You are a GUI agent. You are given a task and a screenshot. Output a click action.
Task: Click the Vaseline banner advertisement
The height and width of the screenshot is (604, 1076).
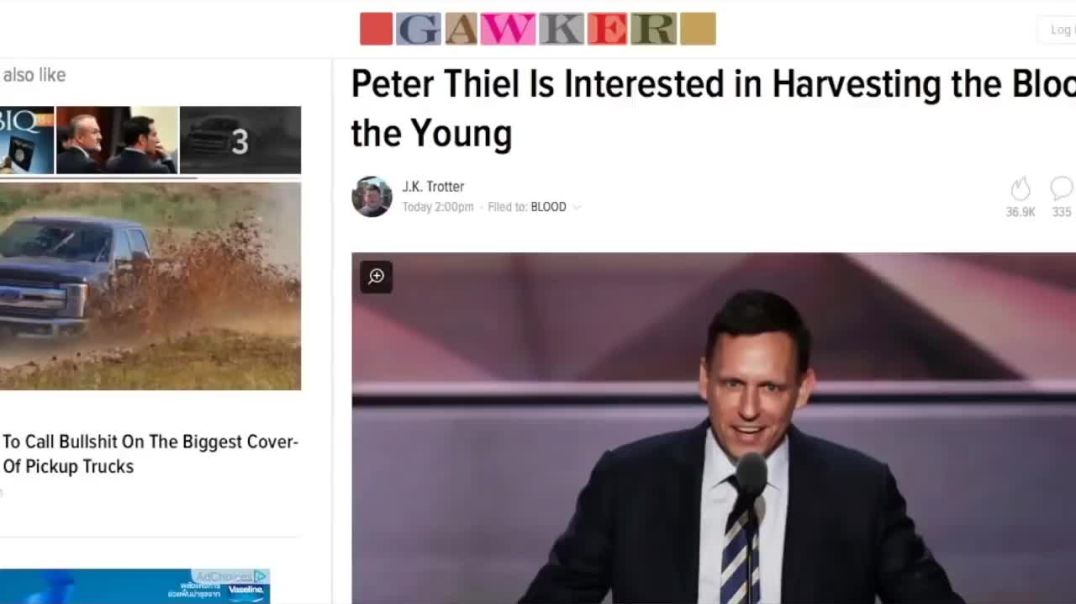pos(135,586)
